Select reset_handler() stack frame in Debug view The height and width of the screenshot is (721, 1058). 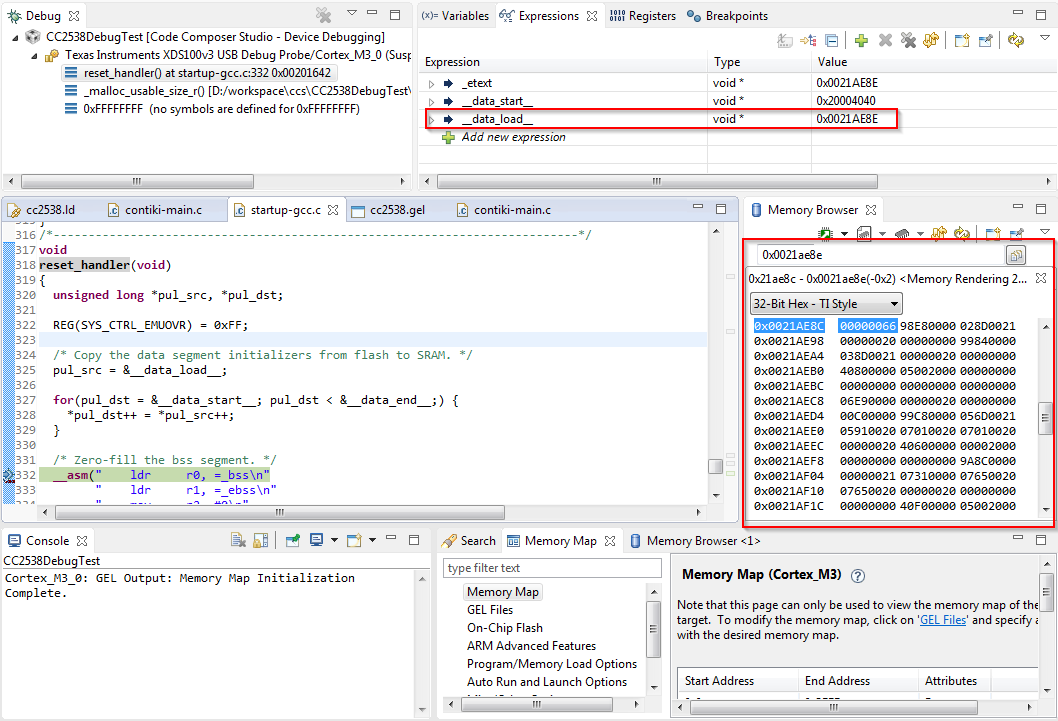(198, 73)
